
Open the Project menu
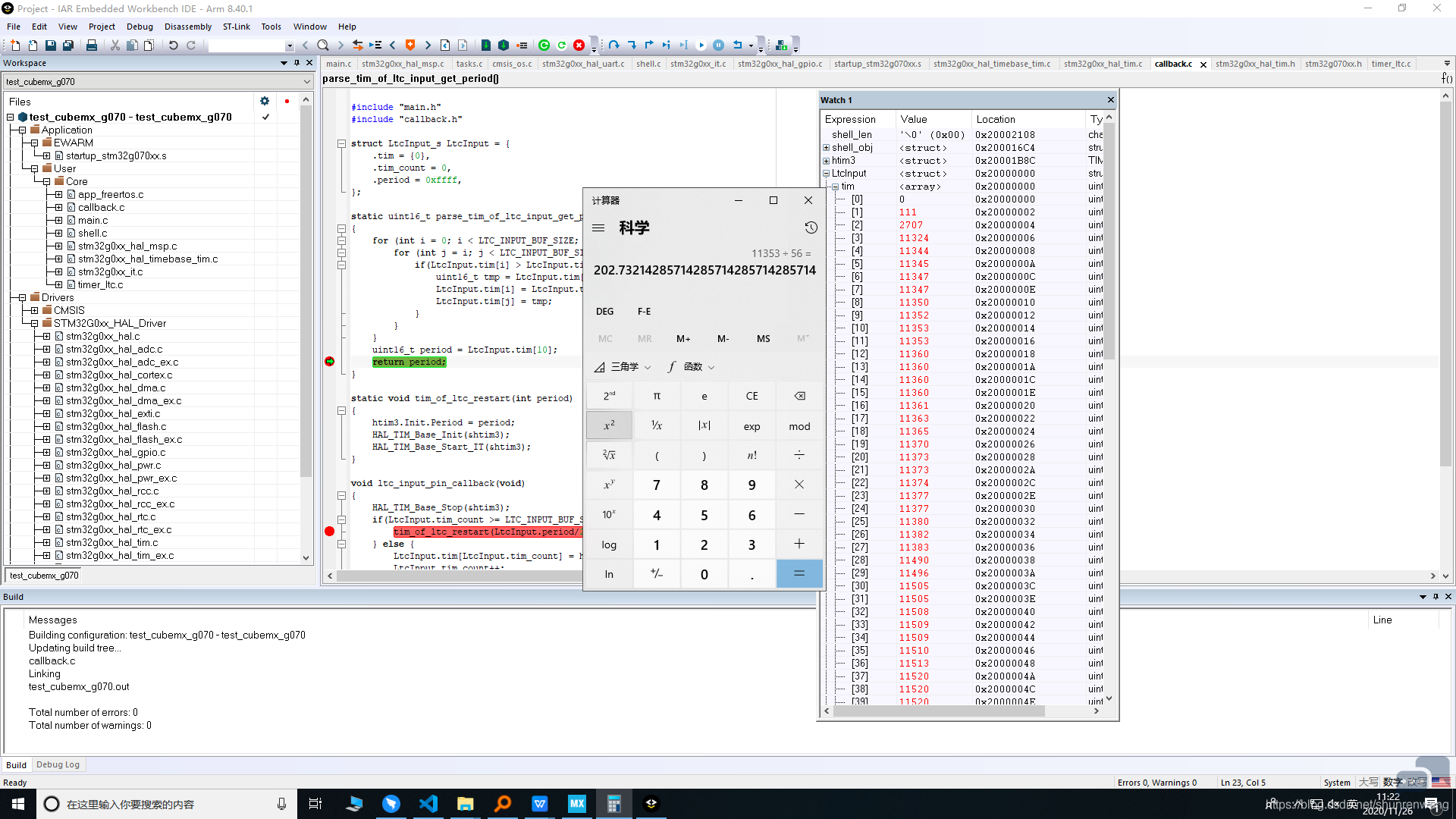102,27
